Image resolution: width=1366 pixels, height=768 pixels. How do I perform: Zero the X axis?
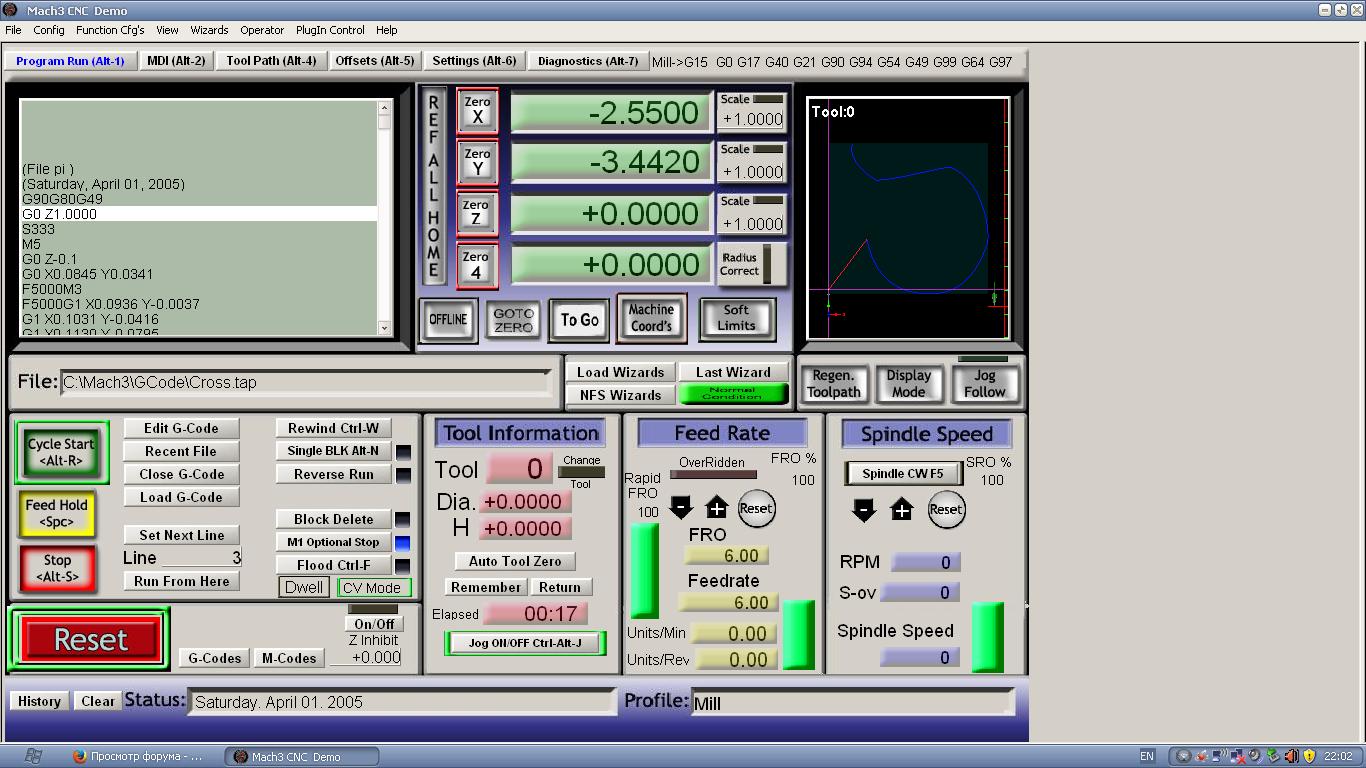tap(477, 110)
